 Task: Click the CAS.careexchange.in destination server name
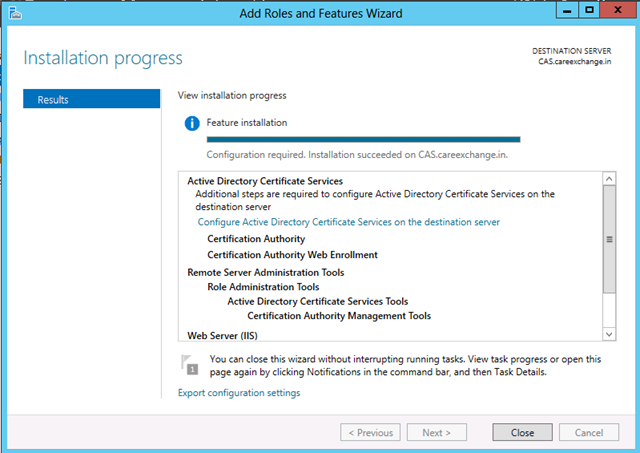(574, 62)
